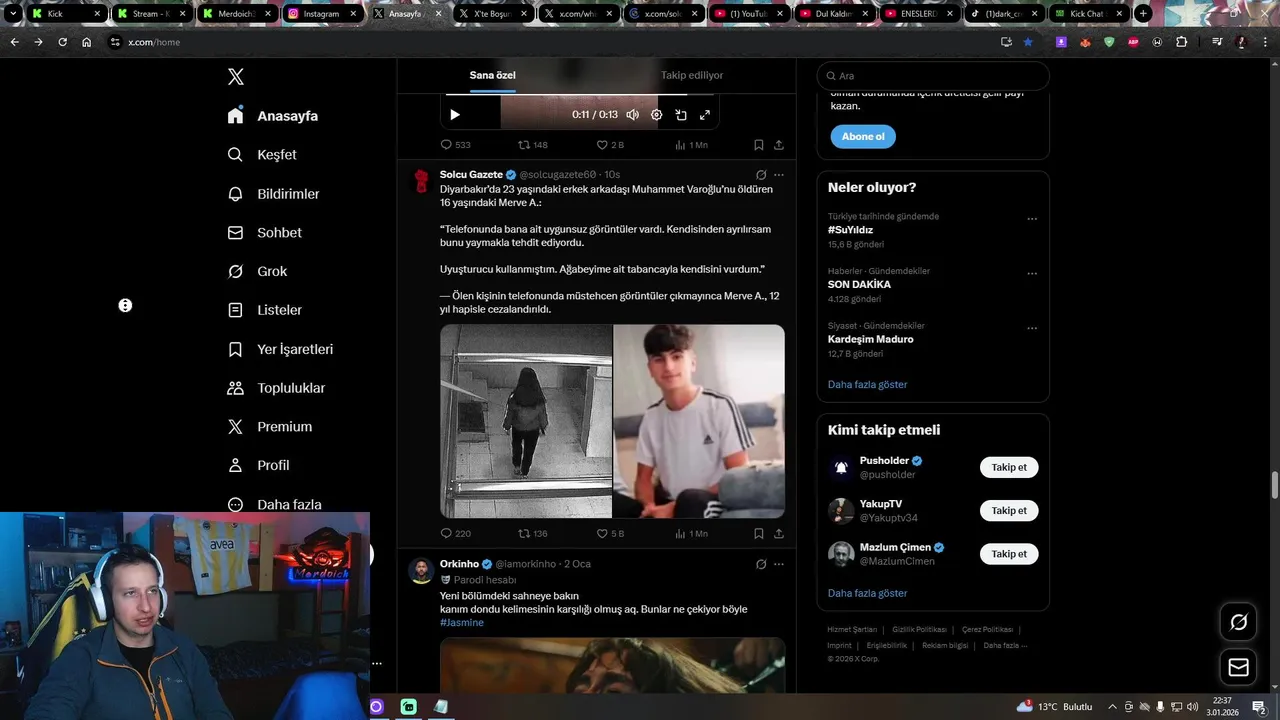Open new browser tab
The image size is (1280, 720).
coord(1143,14)
